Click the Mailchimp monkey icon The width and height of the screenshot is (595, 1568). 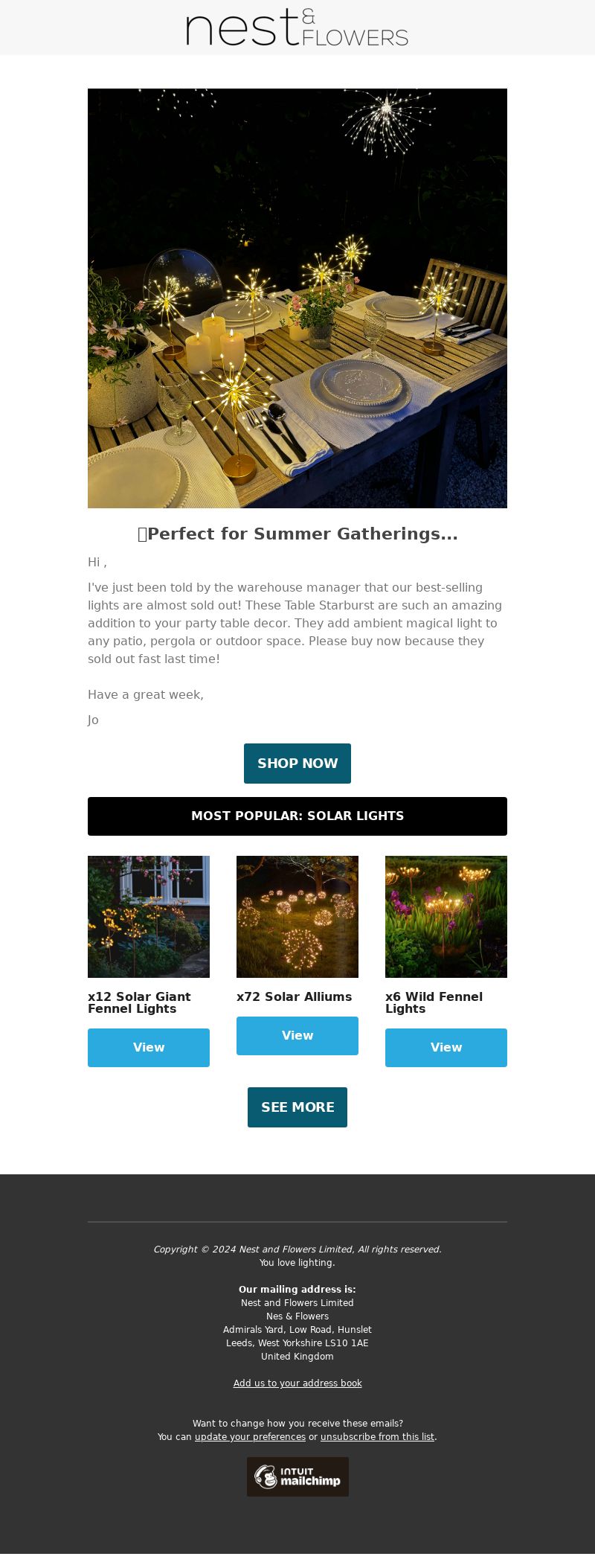point(266,1476)
